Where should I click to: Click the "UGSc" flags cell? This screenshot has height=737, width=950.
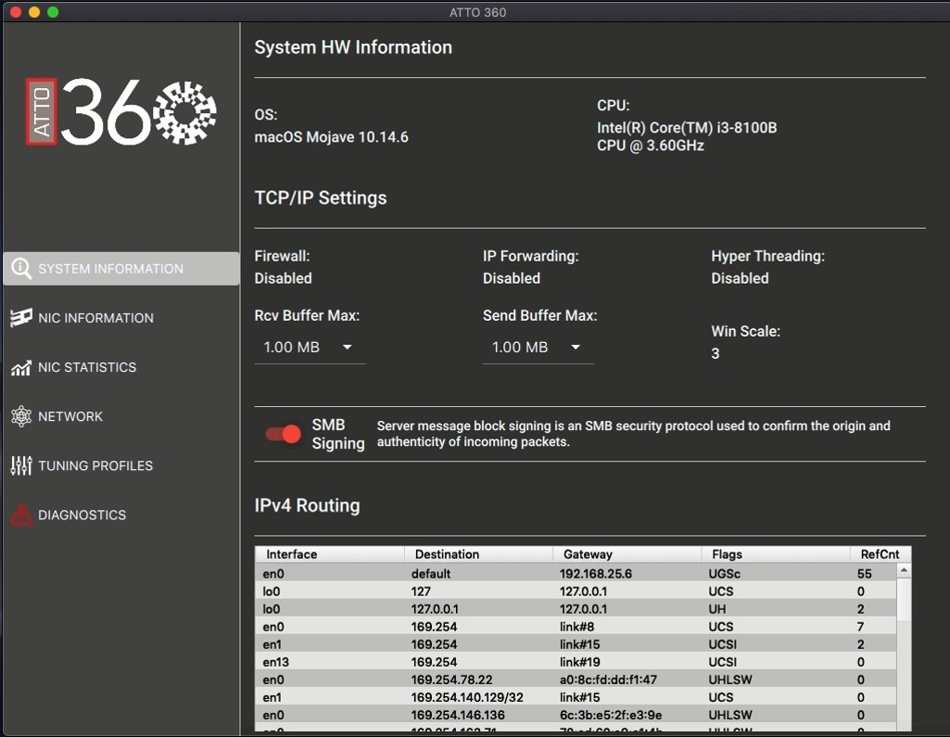(x=725, y=573)
